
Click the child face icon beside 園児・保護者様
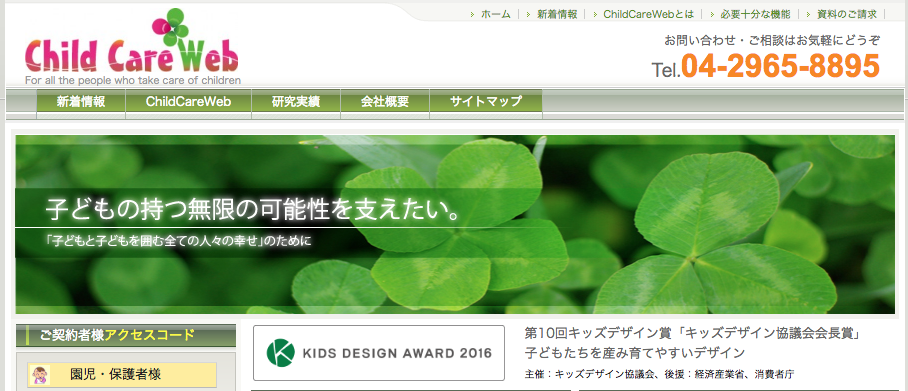(x=40, y=375)
